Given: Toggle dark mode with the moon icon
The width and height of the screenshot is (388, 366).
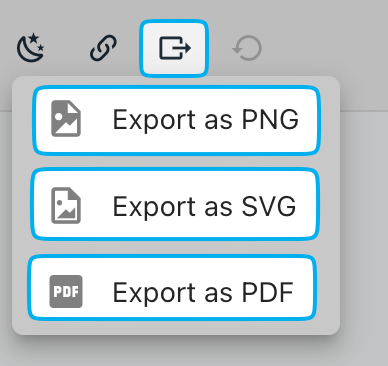Looking at the screenshot, I should 31,48.
